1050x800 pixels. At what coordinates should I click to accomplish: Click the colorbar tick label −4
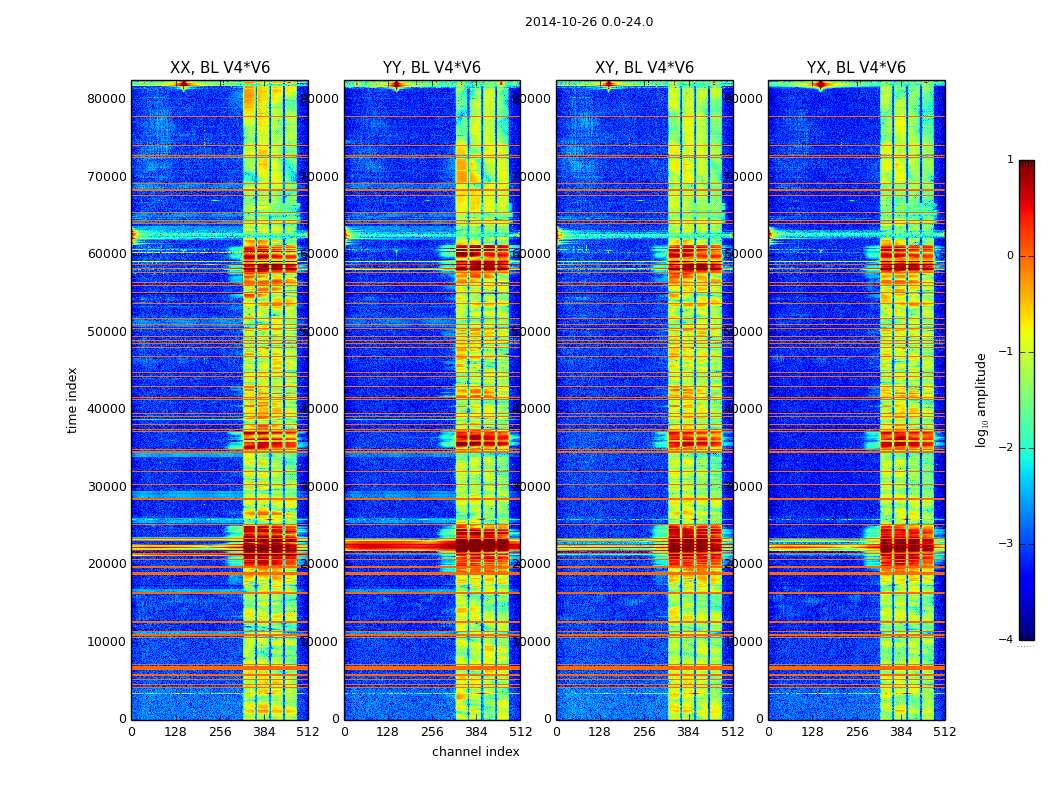pos(1007,640)
